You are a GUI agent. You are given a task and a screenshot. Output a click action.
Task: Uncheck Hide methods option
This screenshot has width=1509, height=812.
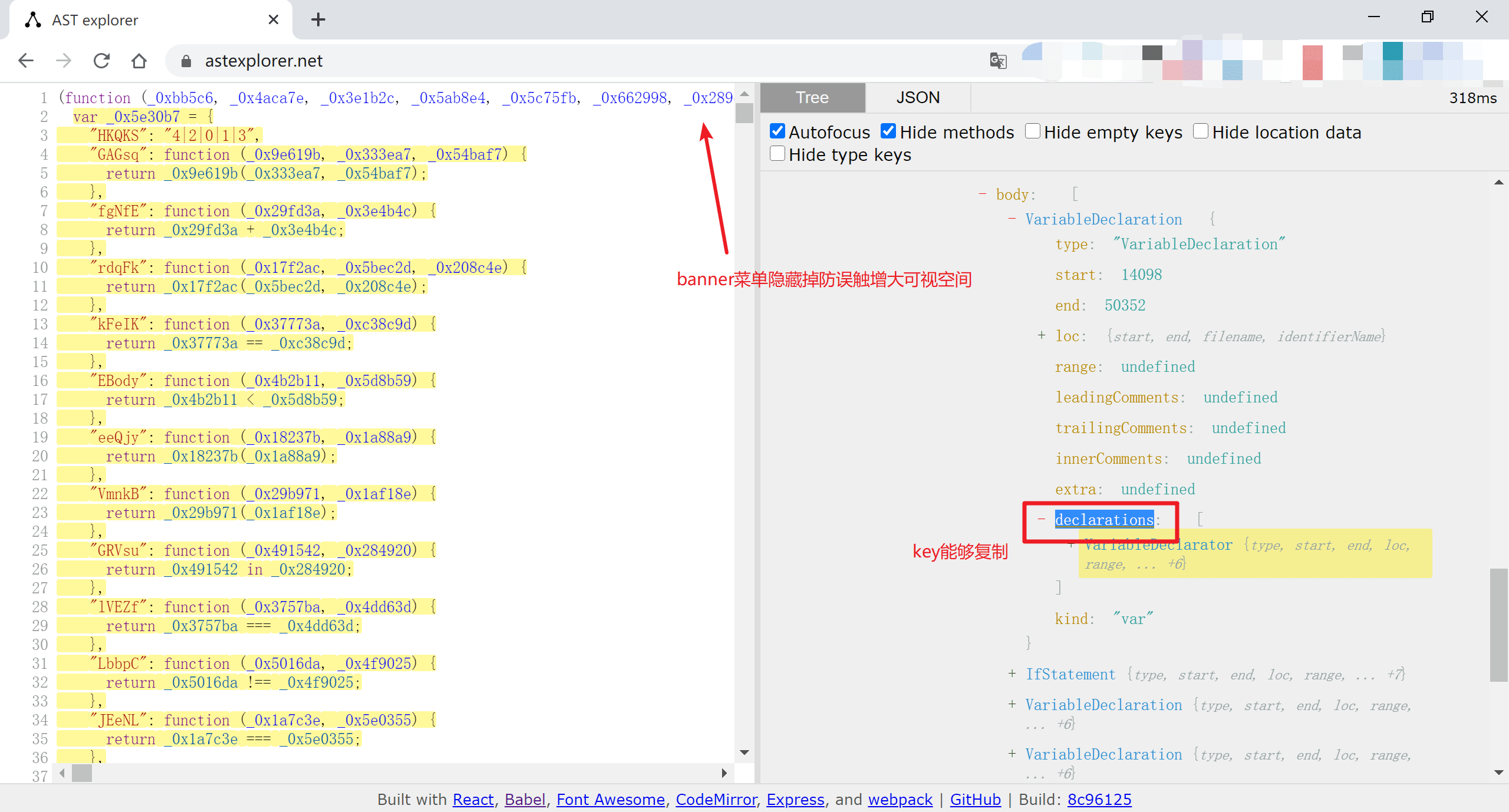[888, 131]
